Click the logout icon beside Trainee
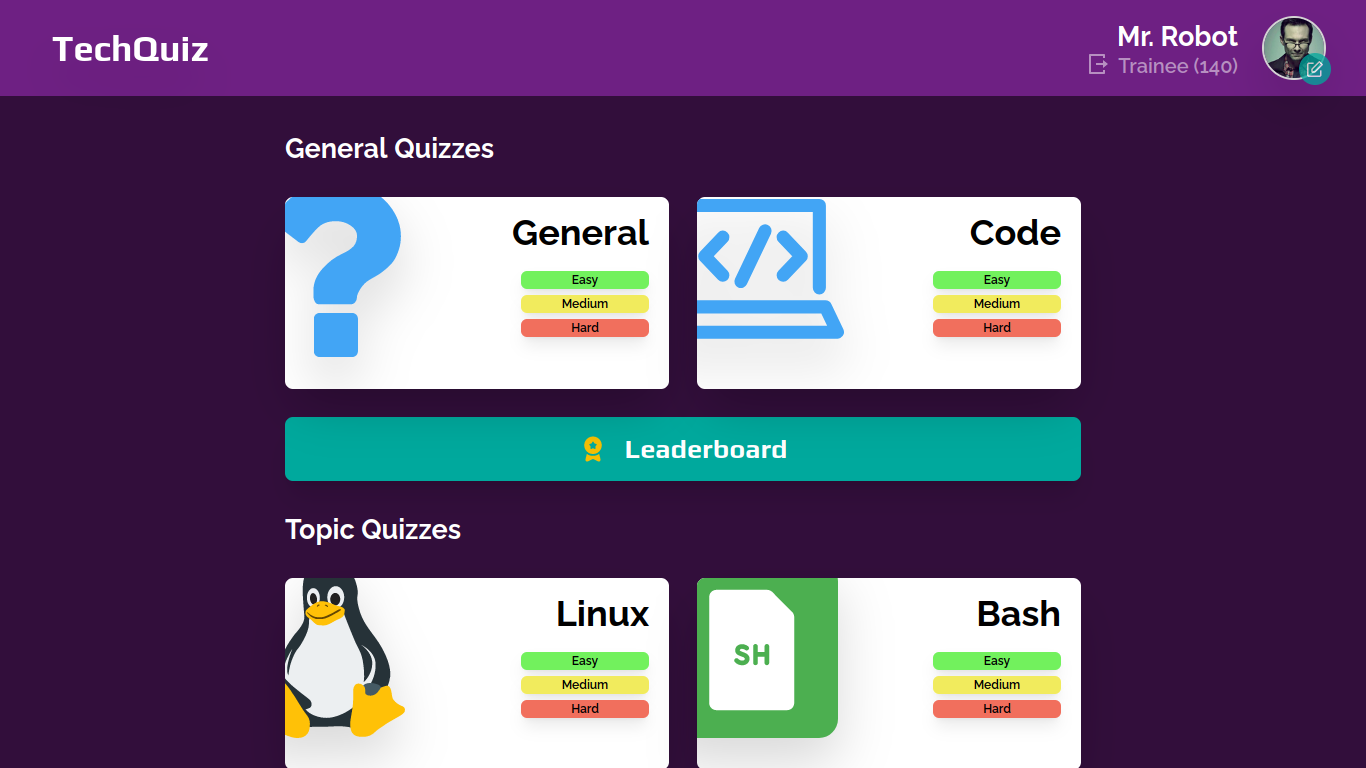 (x=1098, y=65)
